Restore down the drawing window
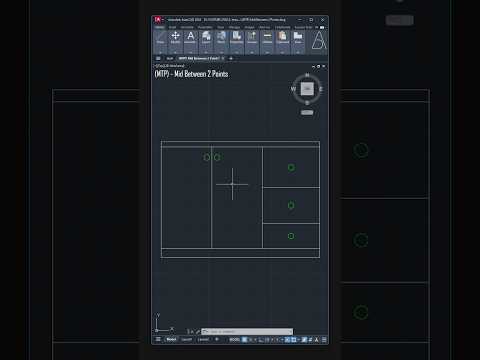 coord(318,66)
